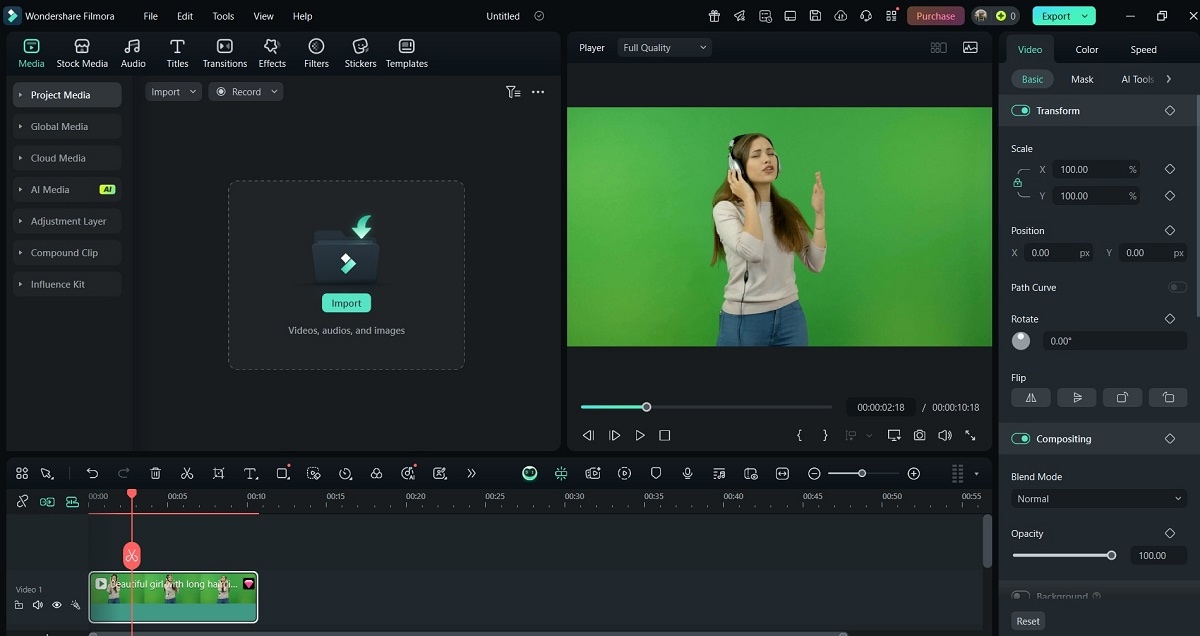Open the Full Quality dropdown
The width and height of the screenshot is (1200, 636).
click(x=664, y=48)
